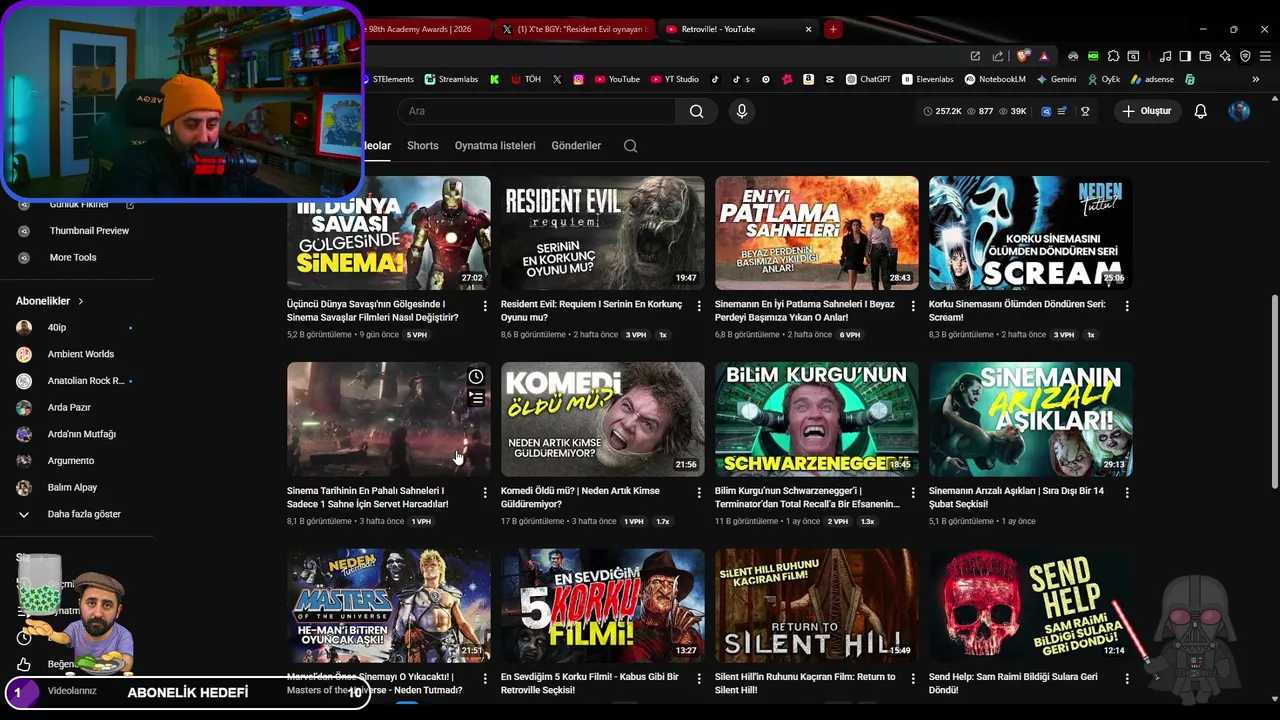The height and width of the screenshot is (720, 1280).
Task: Open the Instagram bookmark icon
Action: click(x=578, y=79)
